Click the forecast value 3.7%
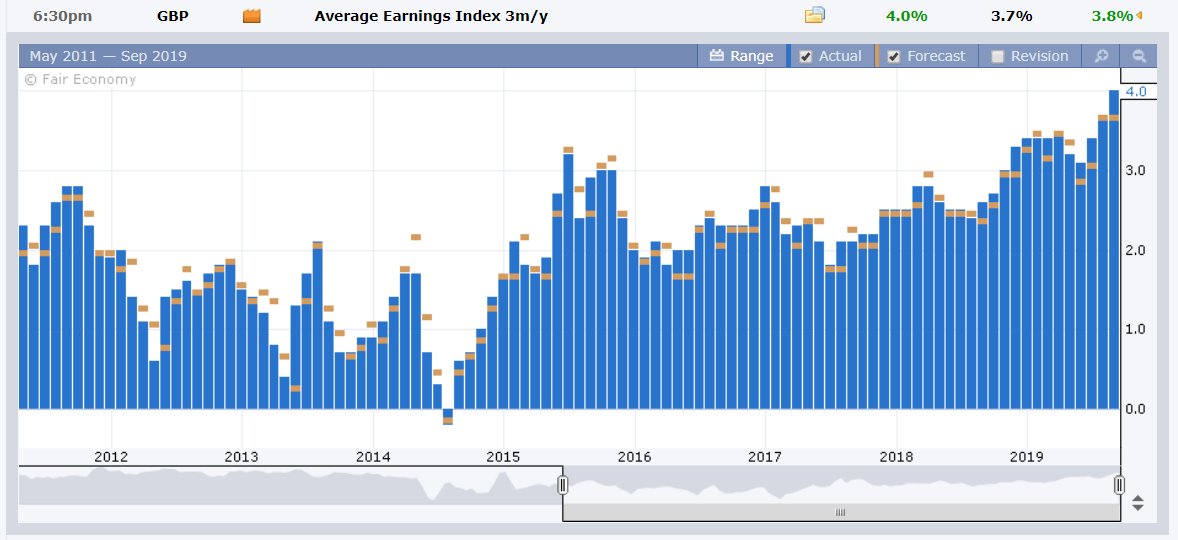The image size is (1178, 540). (1011, 16)
